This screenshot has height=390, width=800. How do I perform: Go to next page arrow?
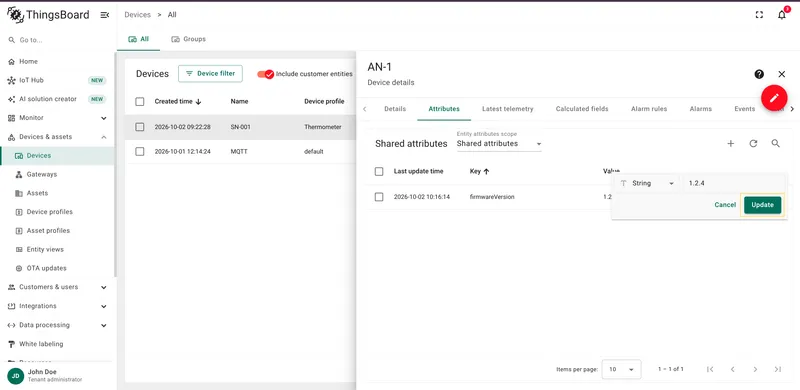(755, 369)
